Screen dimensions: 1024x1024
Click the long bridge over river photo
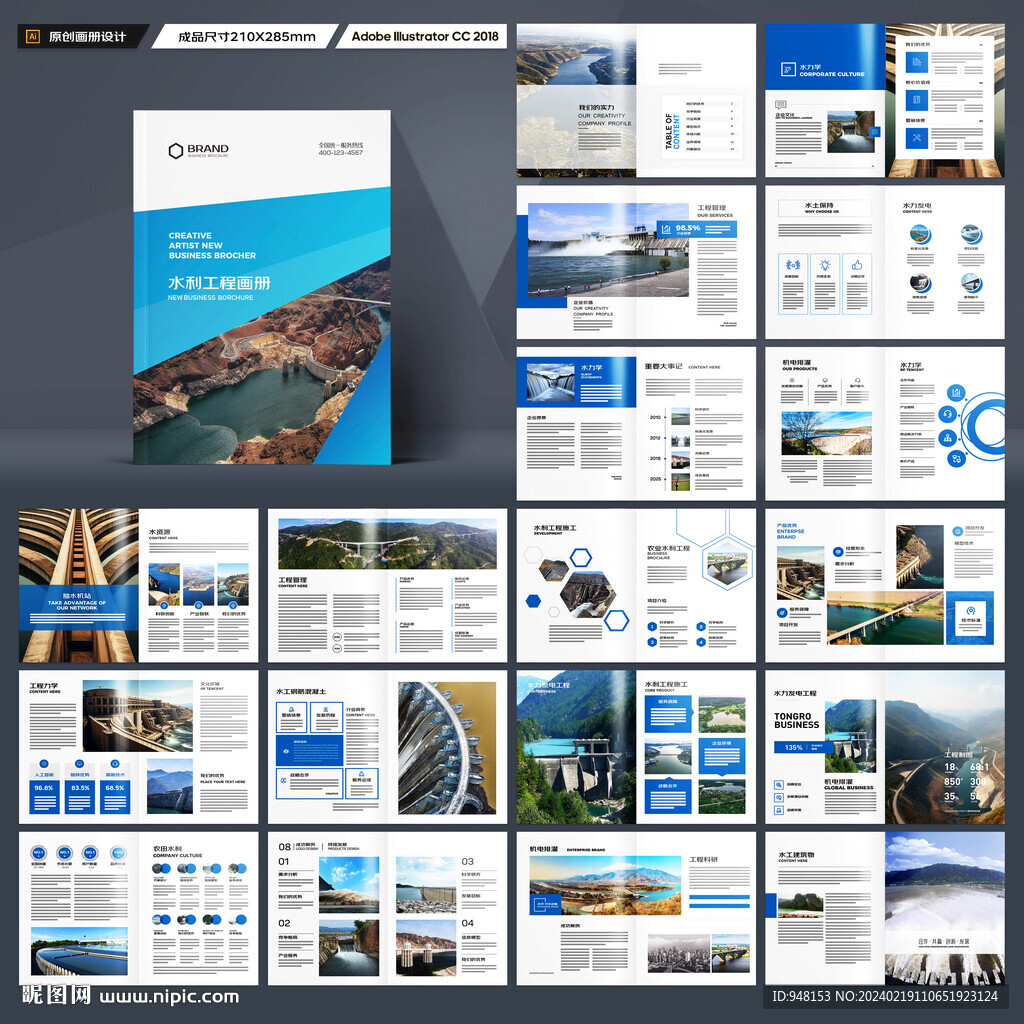point(885,618)
